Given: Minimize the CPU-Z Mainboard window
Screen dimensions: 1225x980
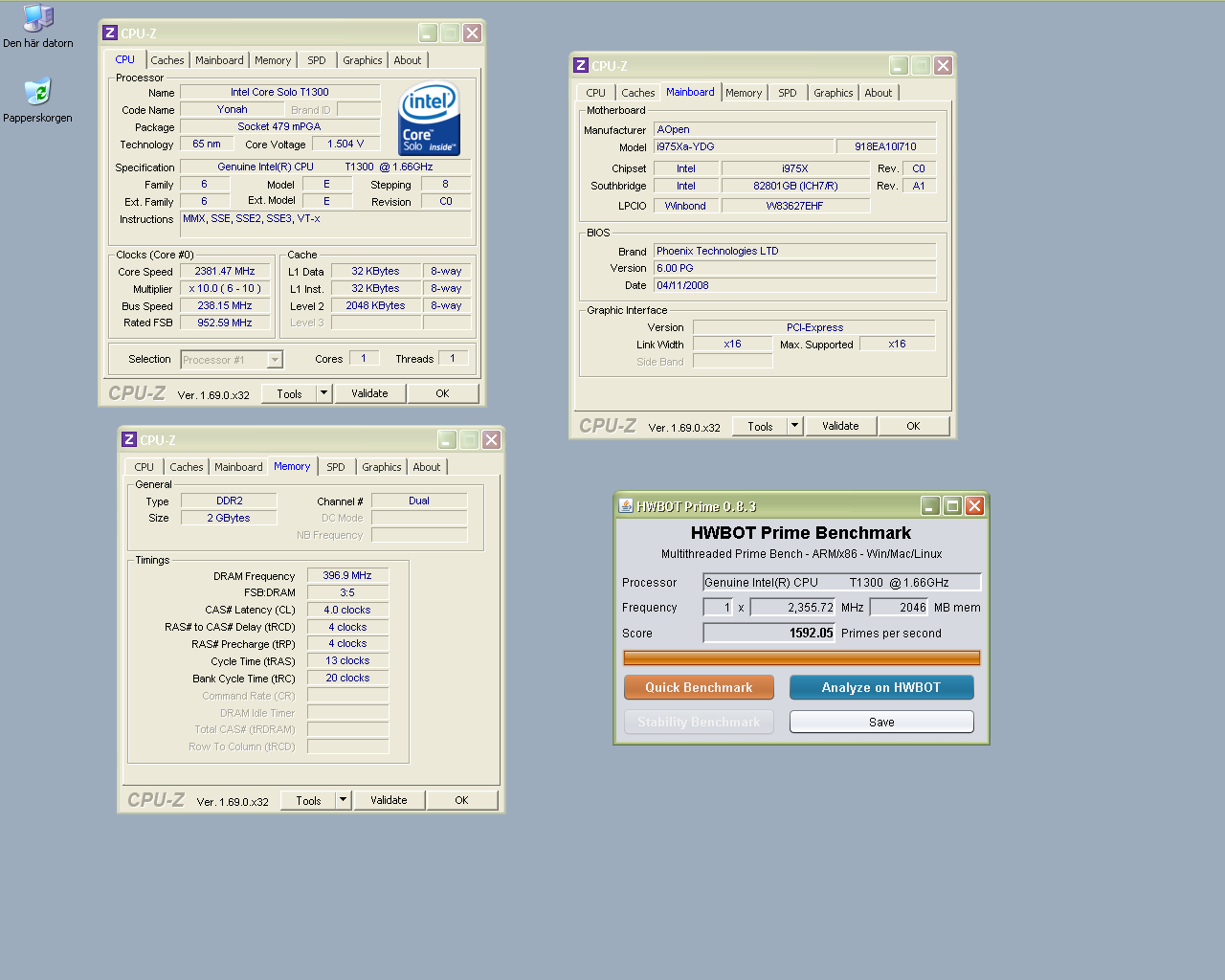Looking at the screenshot, I should click(899, 65).
